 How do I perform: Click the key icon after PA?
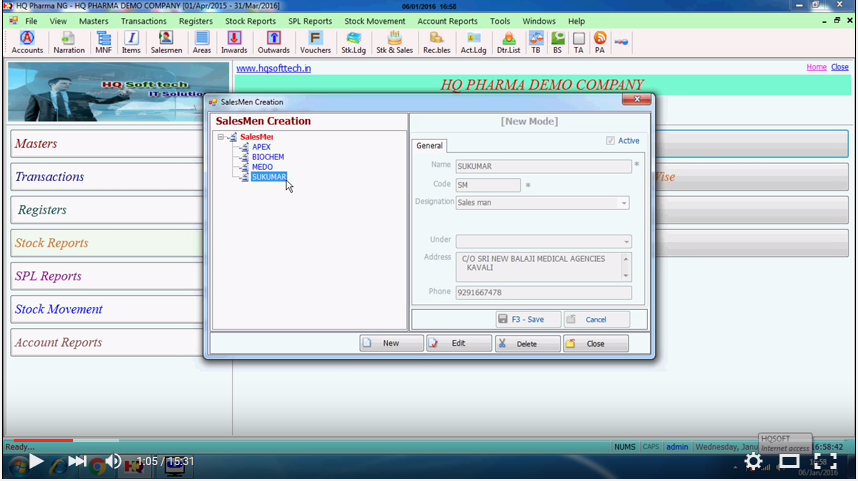click(x=621, y=42)
